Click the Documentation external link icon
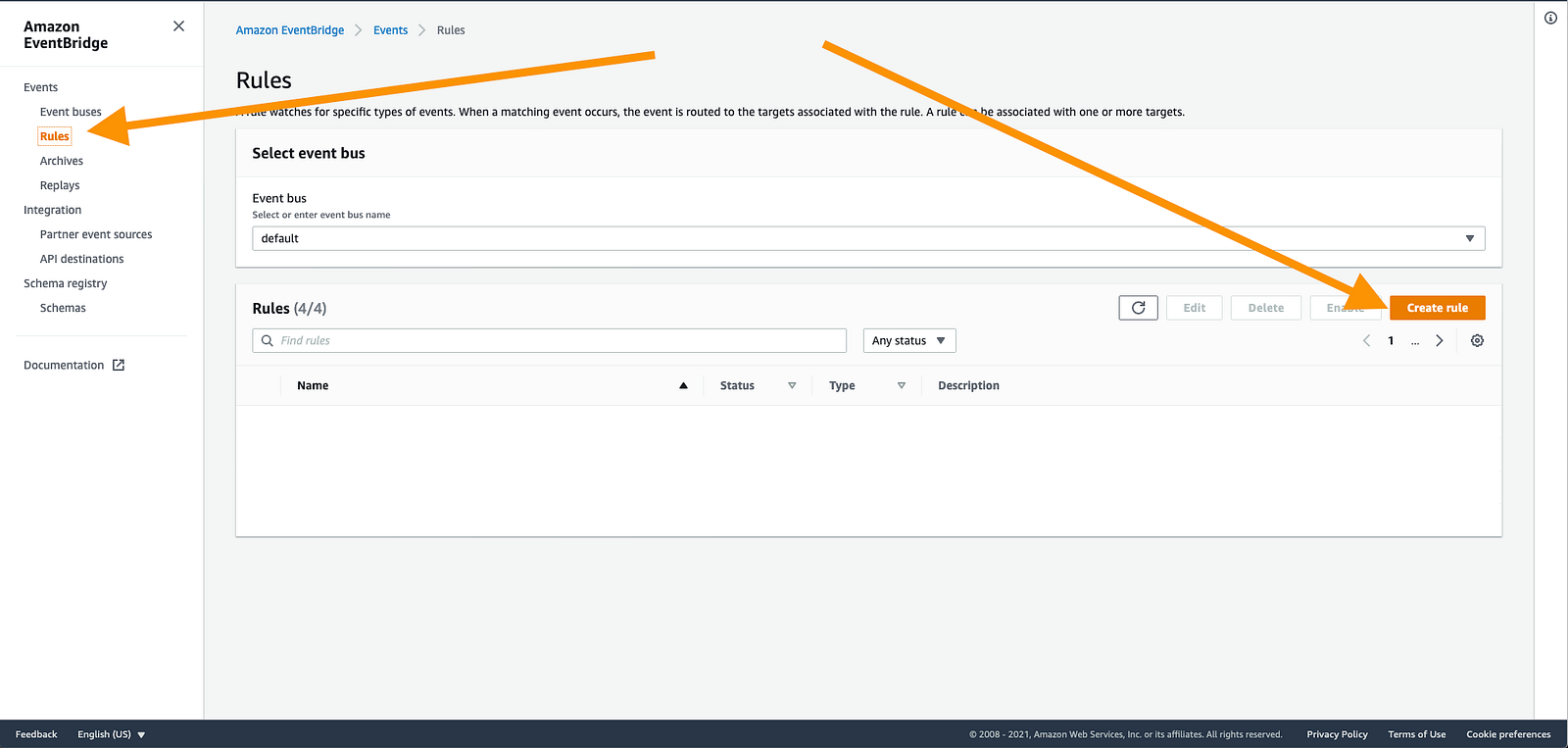The image size is (1568, 748). tap(119, 365)
